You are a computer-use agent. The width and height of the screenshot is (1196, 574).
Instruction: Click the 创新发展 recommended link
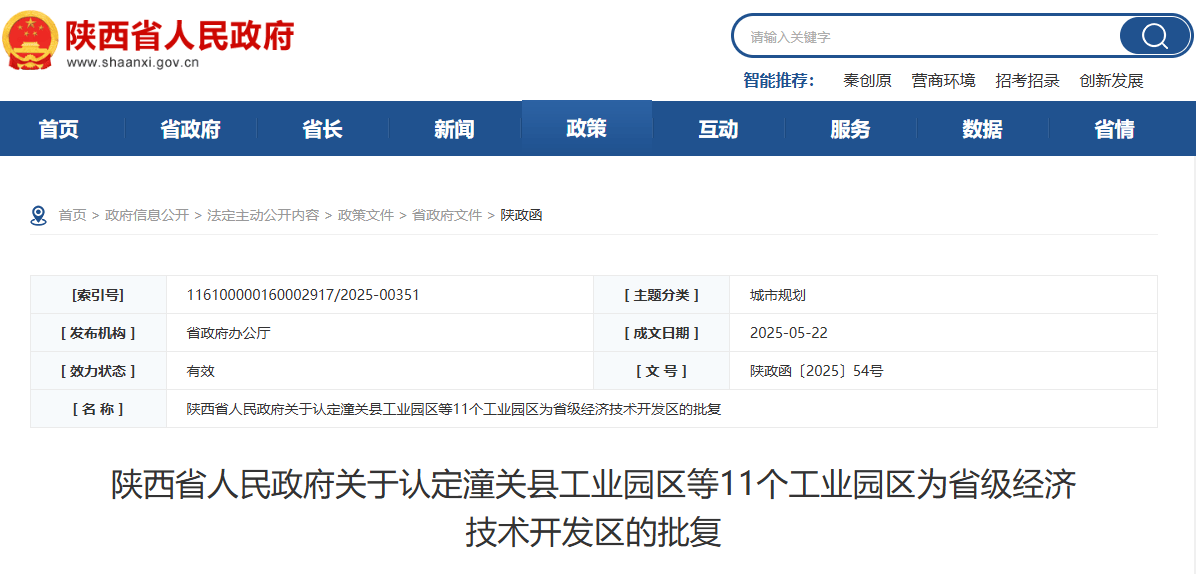[x=1111, y=81]
